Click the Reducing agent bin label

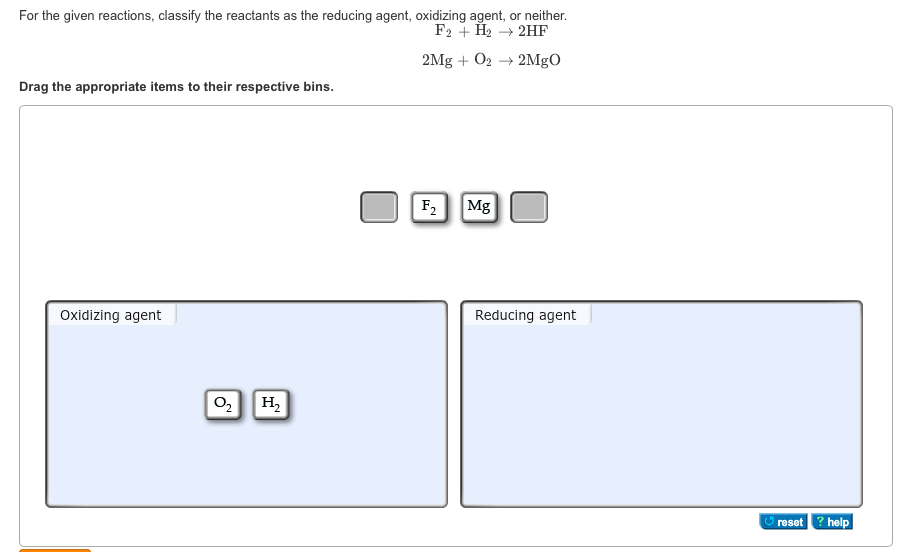click(525, 315)
